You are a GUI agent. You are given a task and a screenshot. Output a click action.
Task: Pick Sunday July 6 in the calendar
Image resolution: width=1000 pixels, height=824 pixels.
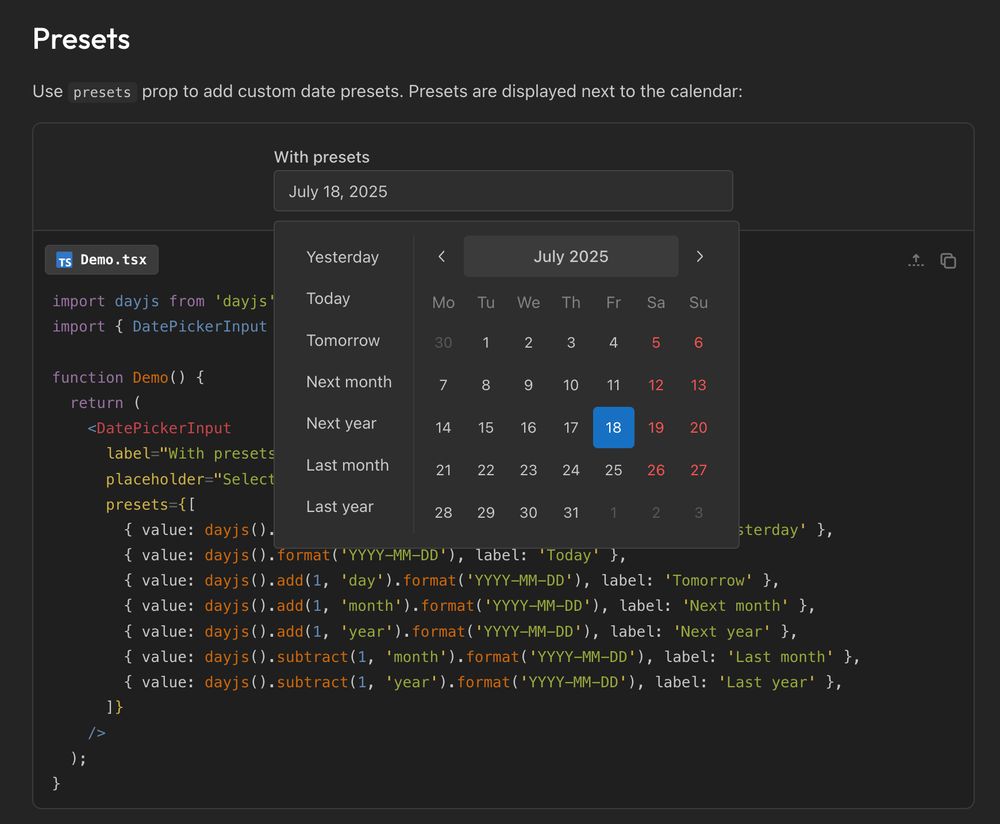point(698,342)
